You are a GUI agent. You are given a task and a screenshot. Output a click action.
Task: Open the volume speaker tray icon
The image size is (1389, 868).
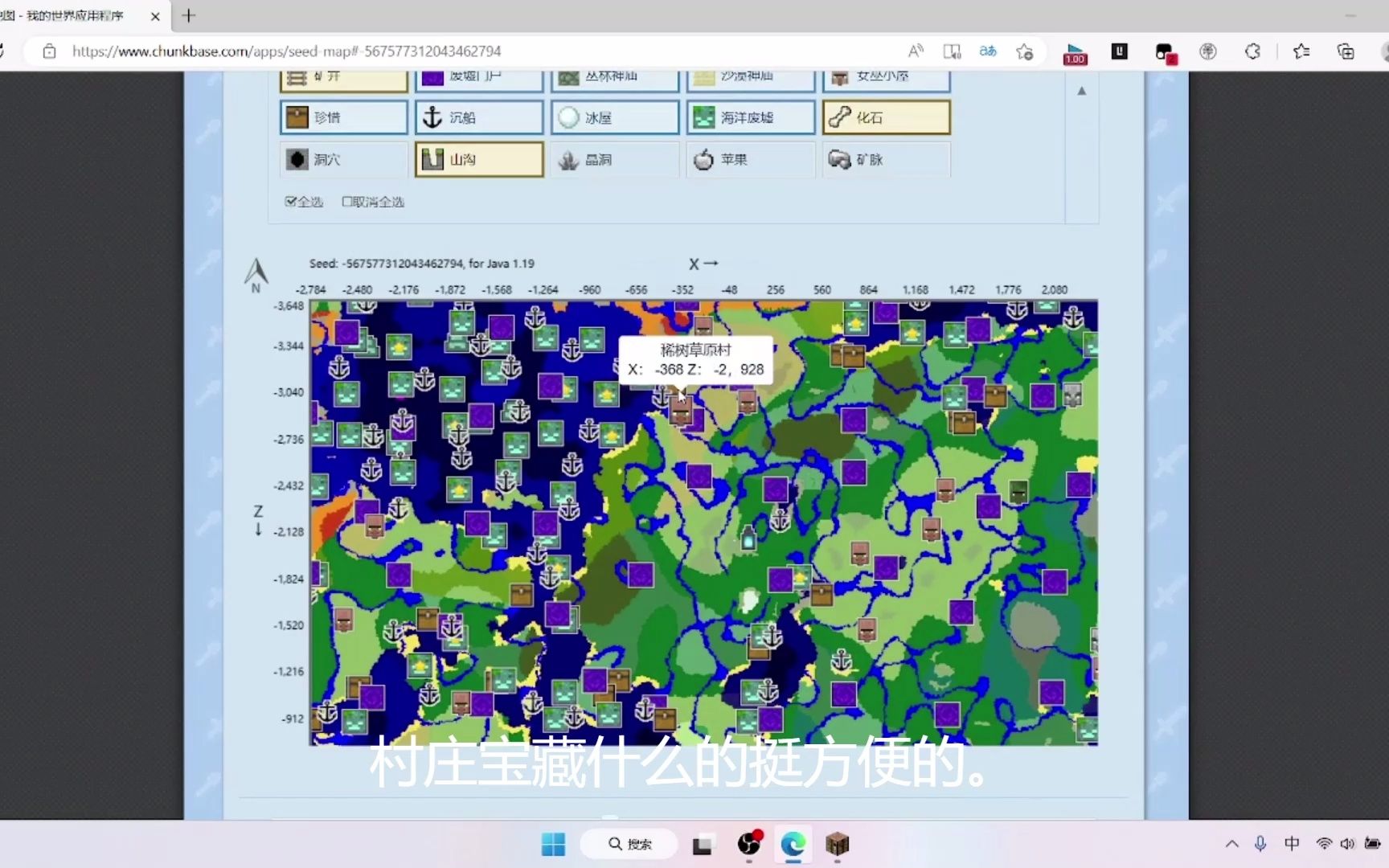(x=1348, y=844)
